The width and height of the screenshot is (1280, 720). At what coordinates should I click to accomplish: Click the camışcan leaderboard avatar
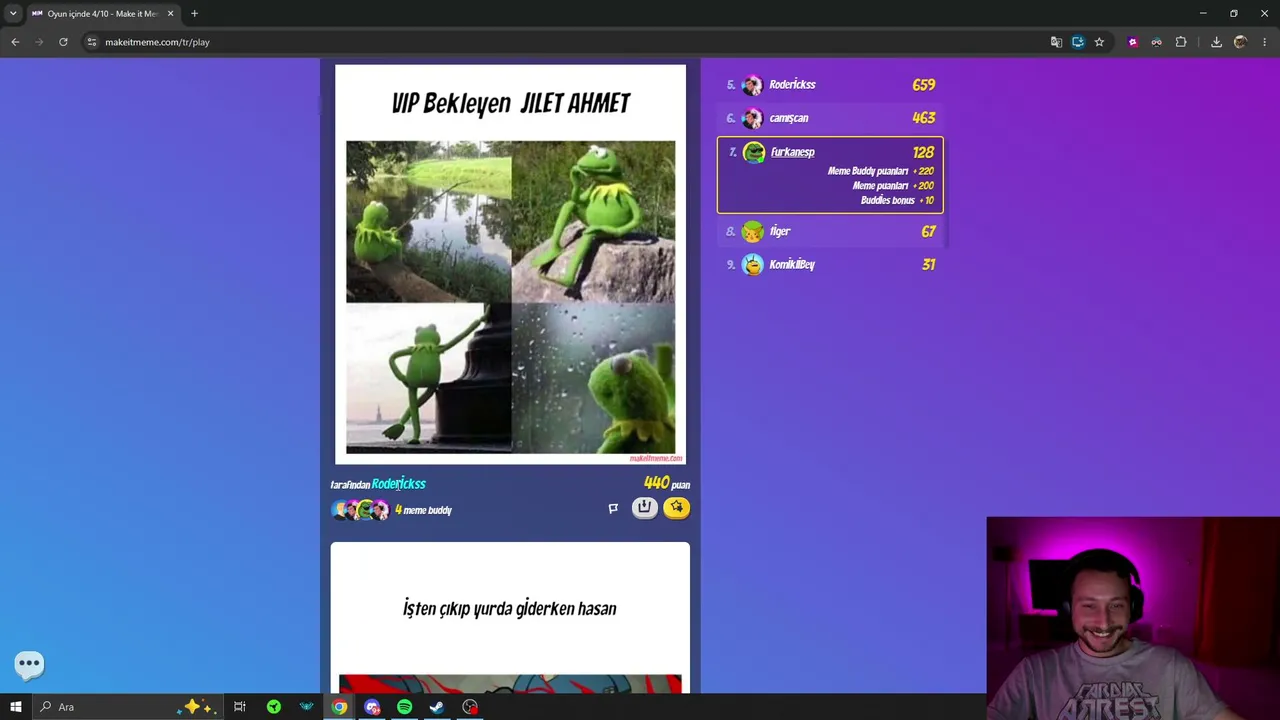coord(752,118)
